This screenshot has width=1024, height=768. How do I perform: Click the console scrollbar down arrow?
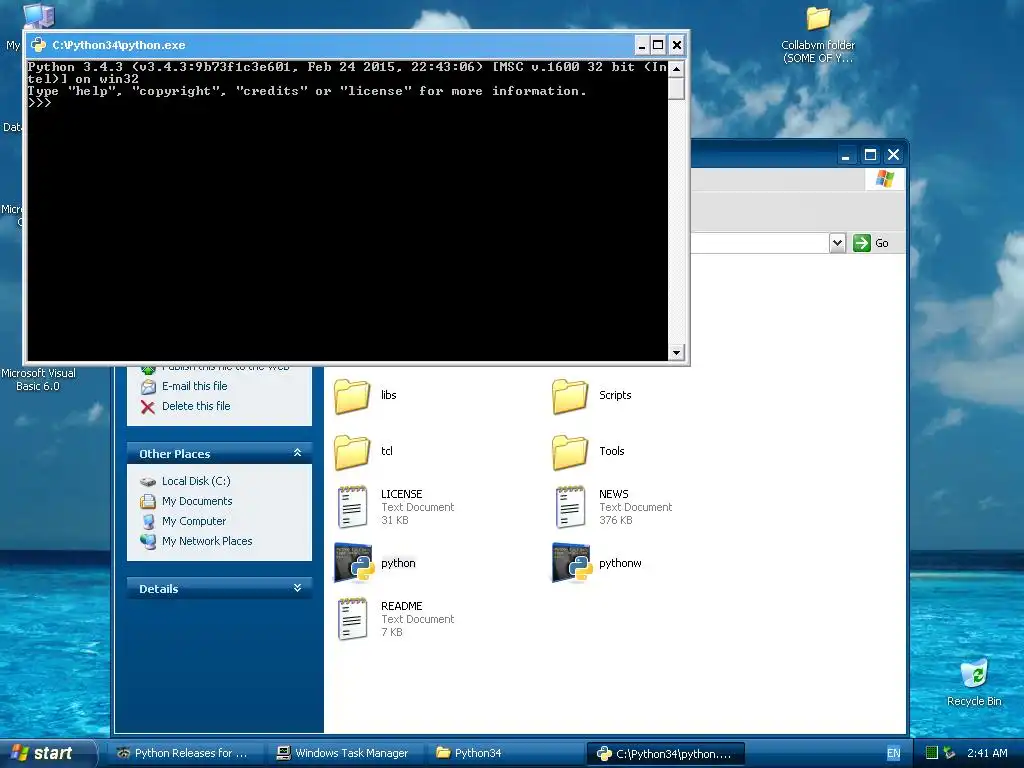[x=676, y=353]
